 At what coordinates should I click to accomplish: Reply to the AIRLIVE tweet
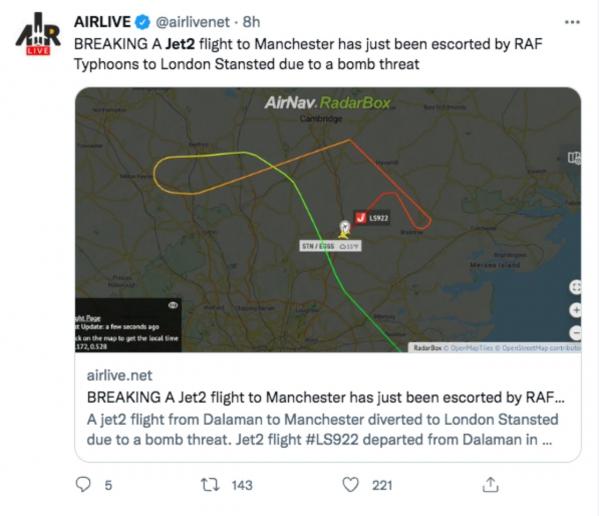click(84, 485)
